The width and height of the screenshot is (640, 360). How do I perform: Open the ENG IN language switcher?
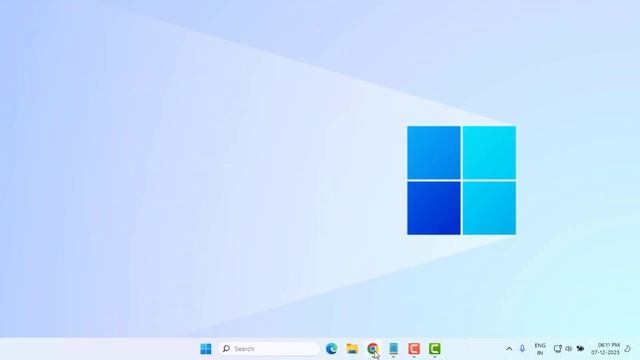[x=540, y=349]
